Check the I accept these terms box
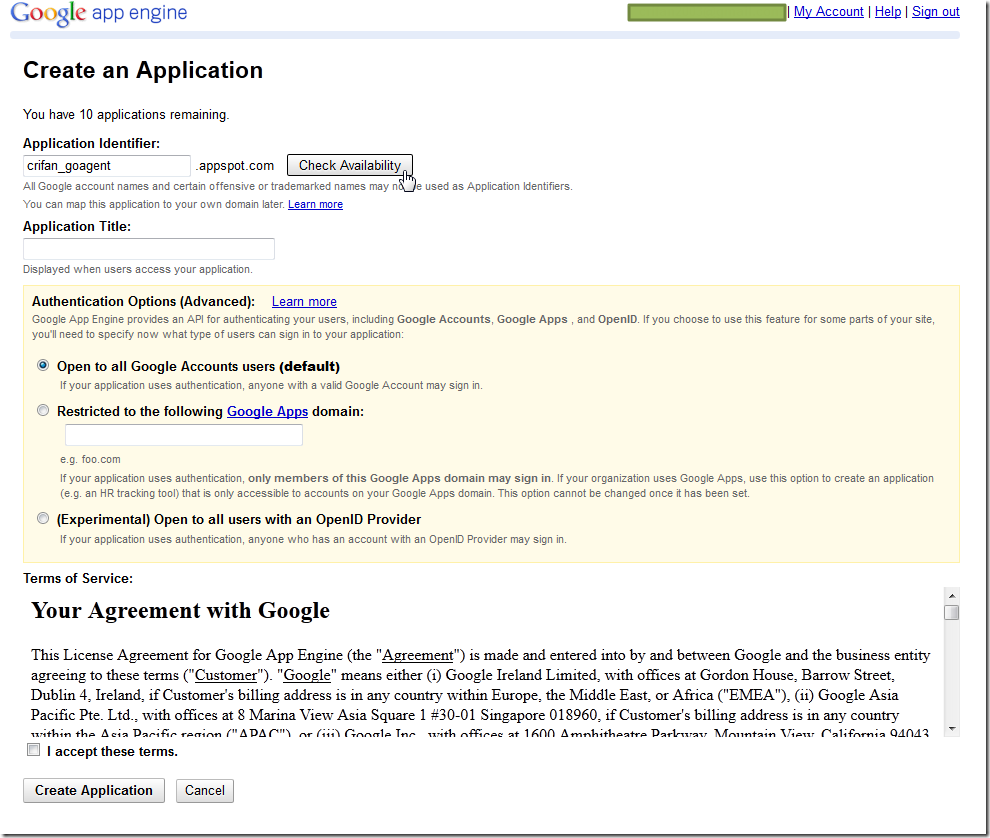This screenshot has width=990, height=838. [34, 750]
